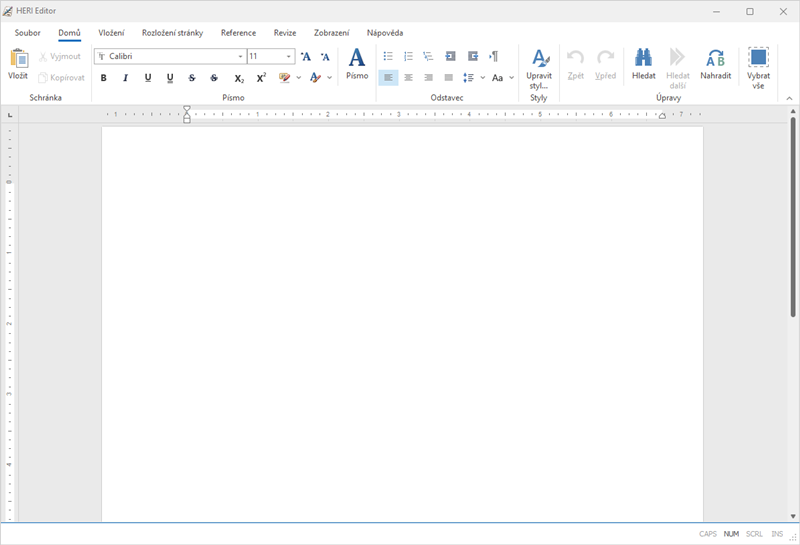The height and width of the screenshot is (545, 800).
Task: Click the Kopírovat copy button
Action: [x=61, y=78]
